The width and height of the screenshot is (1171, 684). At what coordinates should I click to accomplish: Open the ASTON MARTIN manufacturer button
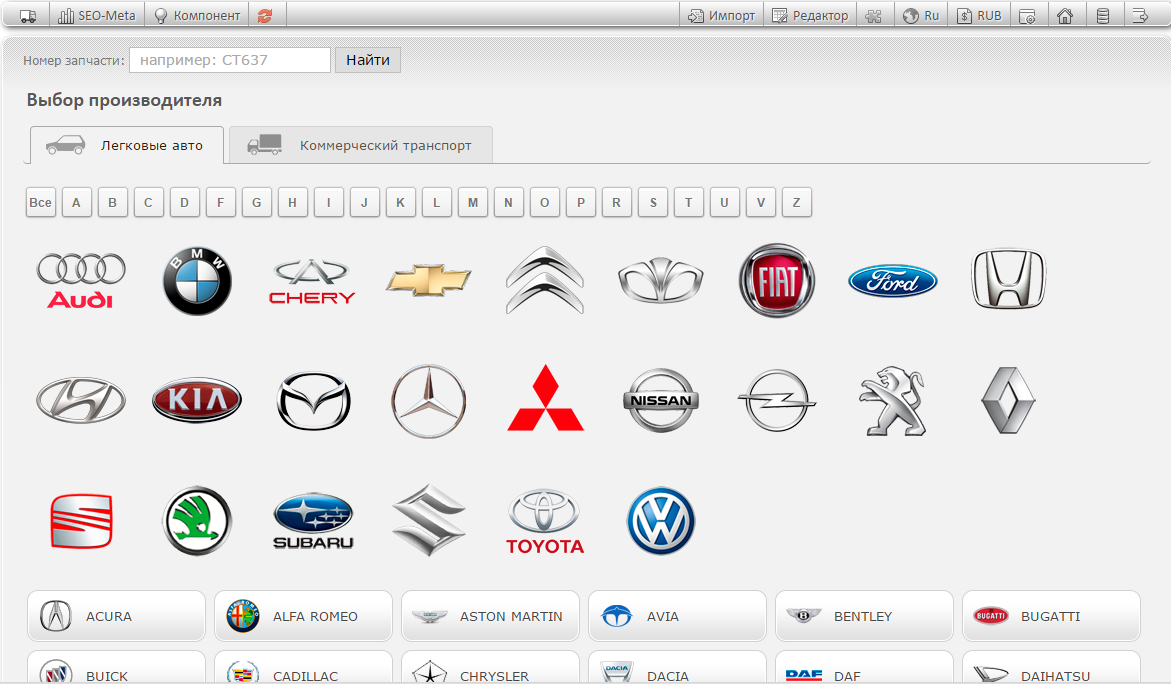click(491, 616)
